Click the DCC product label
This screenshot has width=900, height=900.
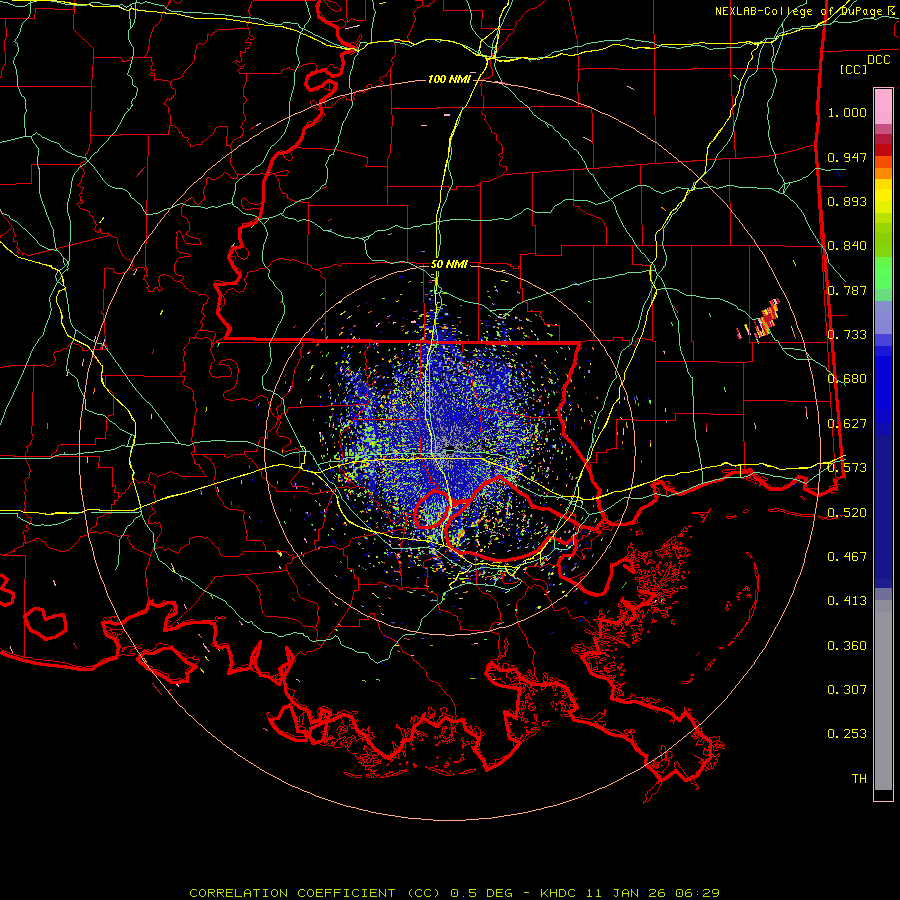[878, 60]
